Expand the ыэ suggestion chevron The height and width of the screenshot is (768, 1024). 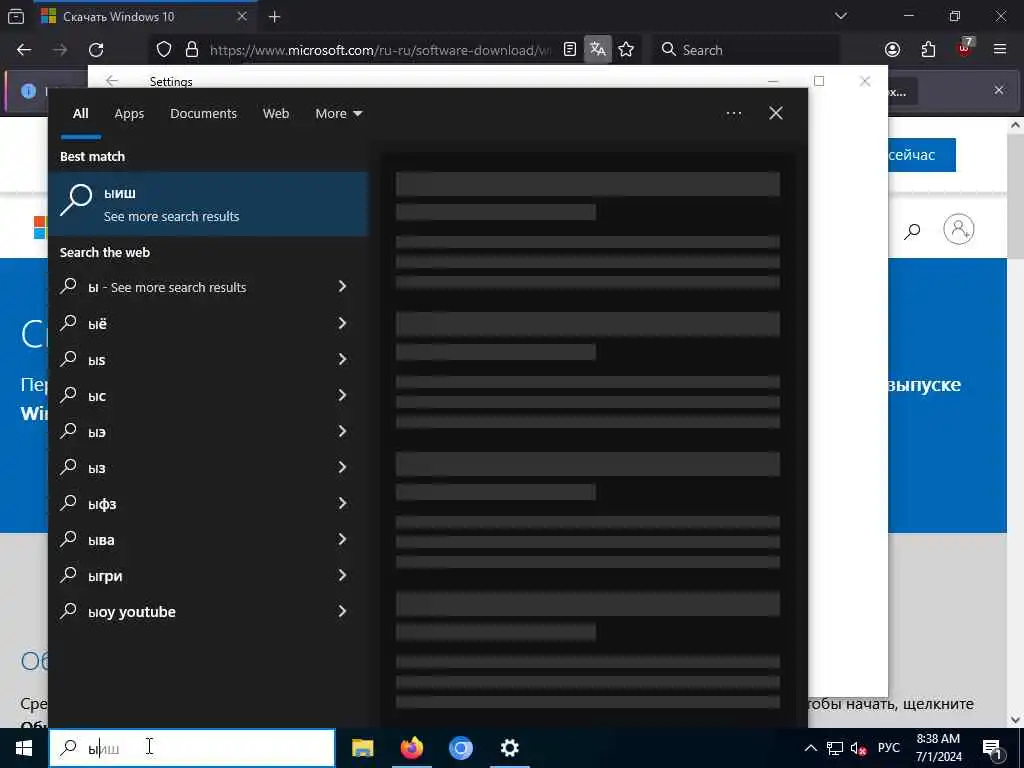(x=342, y=430)
